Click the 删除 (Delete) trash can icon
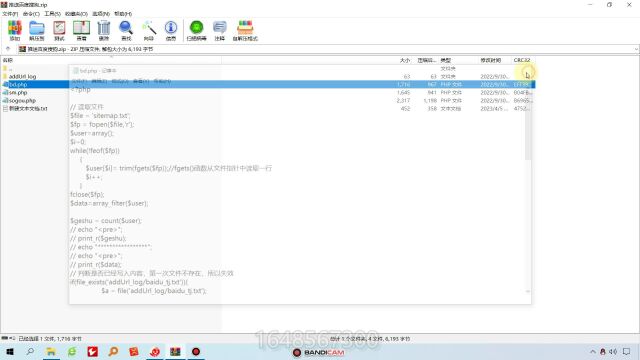Screen dimensions: 640x360 pos(104,31)
